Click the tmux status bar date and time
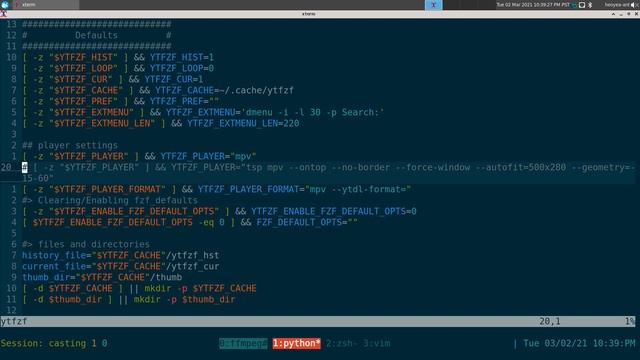This screenshot has width=640, height=360. tap(579, 343)
